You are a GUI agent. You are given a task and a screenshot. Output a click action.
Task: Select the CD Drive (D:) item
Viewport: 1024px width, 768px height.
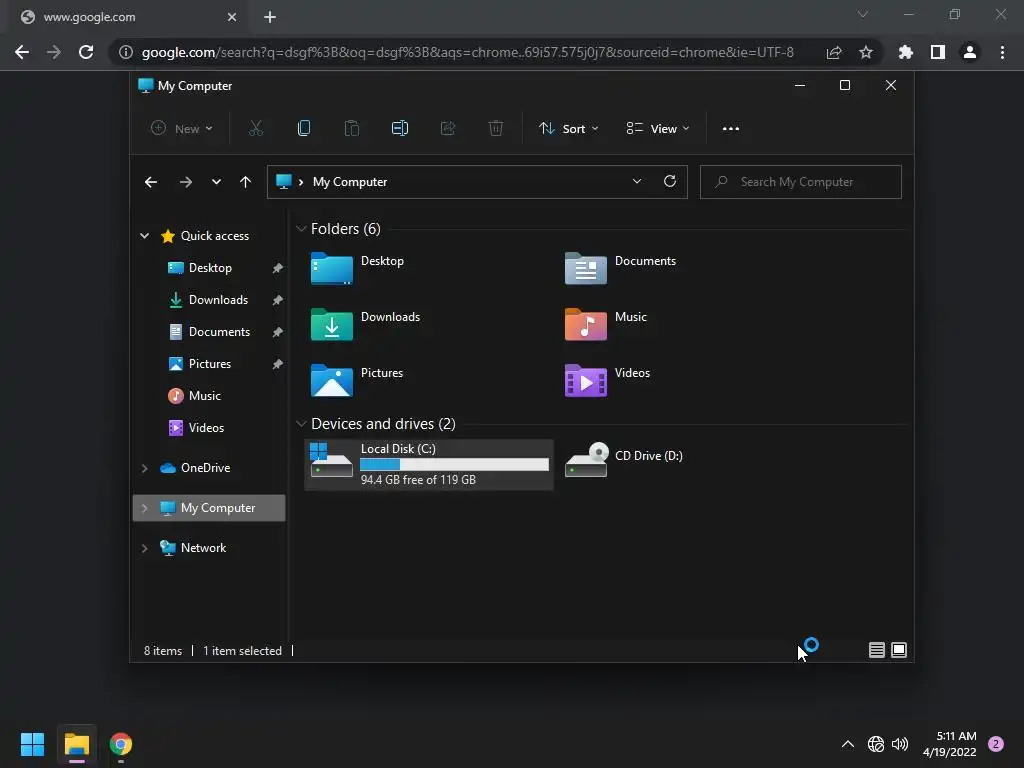click(x=624, y=460)
